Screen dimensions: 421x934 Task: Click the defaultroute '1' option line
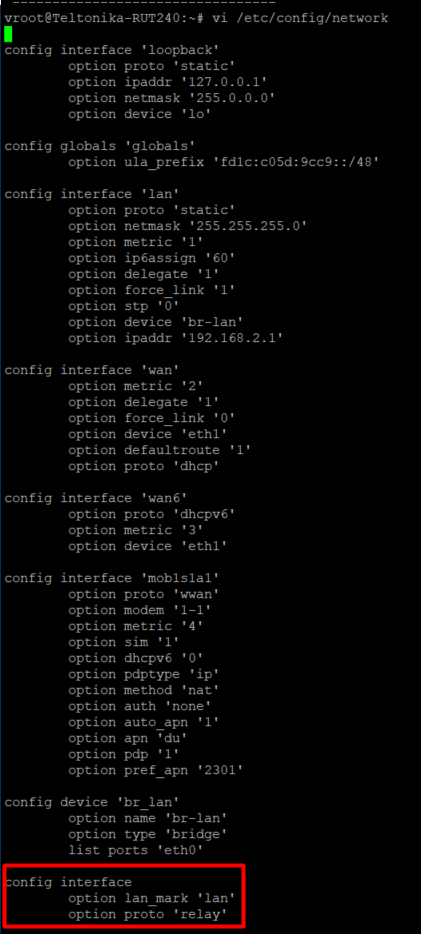(x=160, y=450)
